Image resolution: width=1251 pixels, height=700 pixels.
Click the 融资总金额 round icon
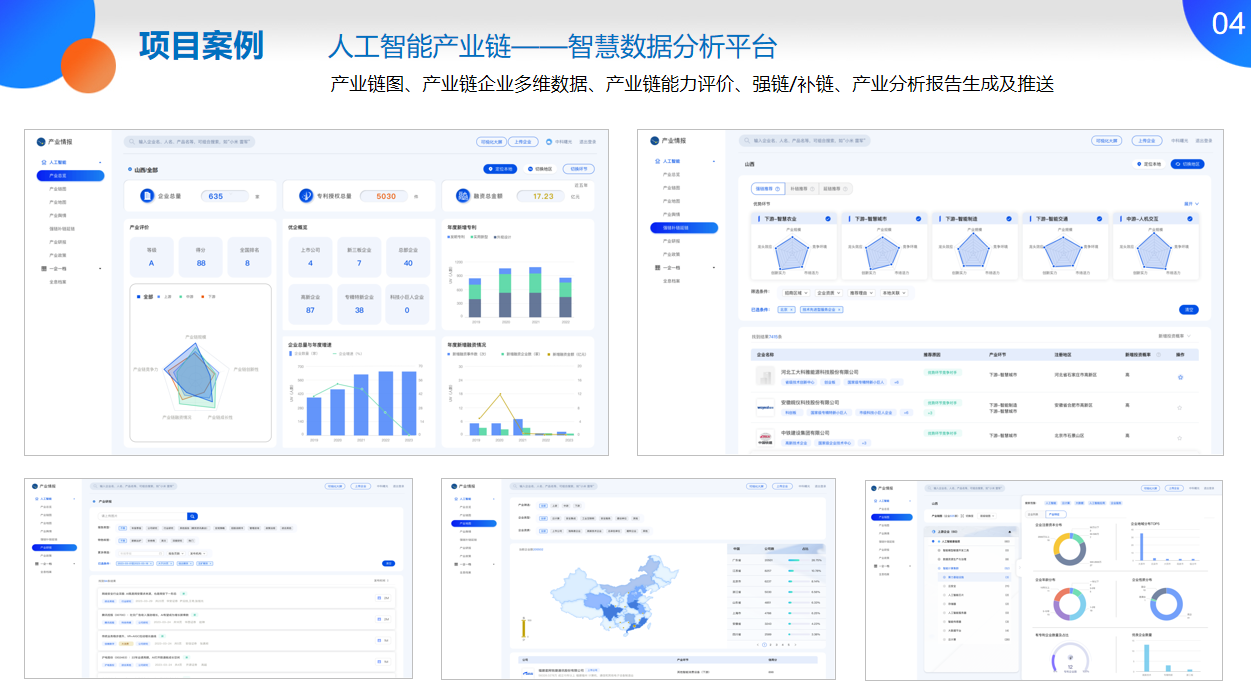click(x=463, y=196)
